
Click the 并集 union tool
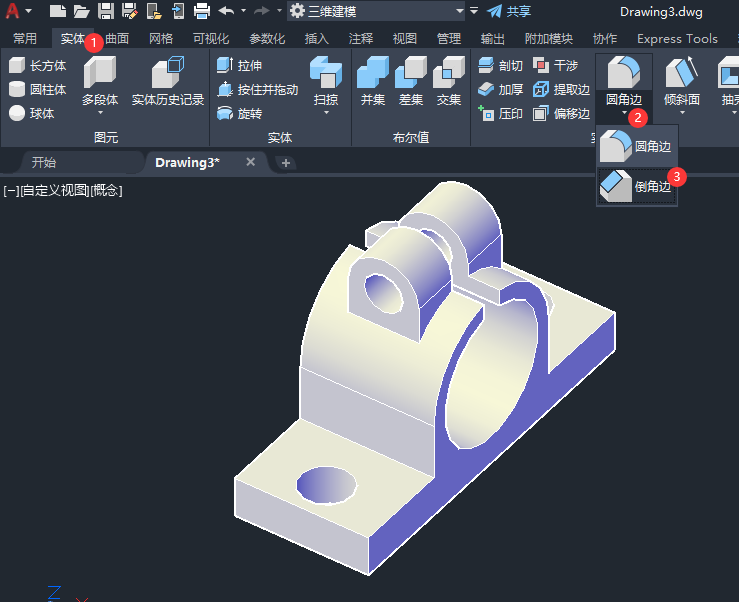click(x=373, y=81)
